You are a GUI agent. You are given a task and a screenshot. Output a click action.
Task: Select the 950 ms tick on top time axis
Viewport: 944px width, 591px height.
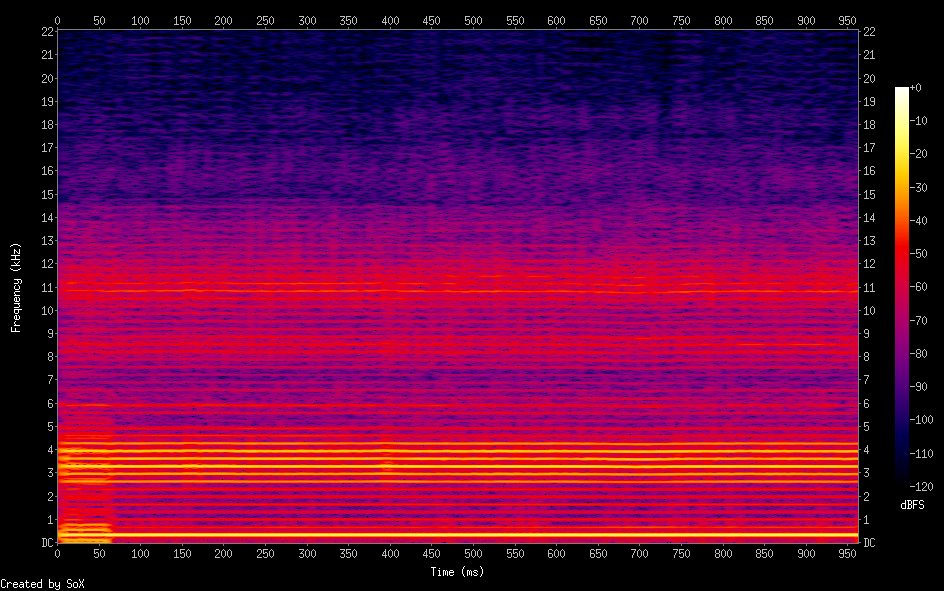[849, 19]
